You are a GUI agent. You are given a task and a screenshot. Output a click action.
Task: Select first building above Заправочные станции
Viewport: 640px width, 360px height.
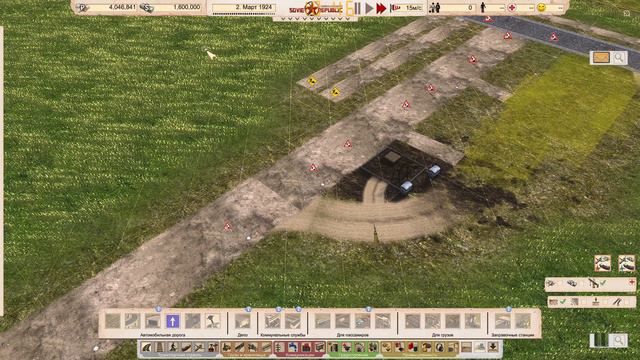(x=502, y=321)
